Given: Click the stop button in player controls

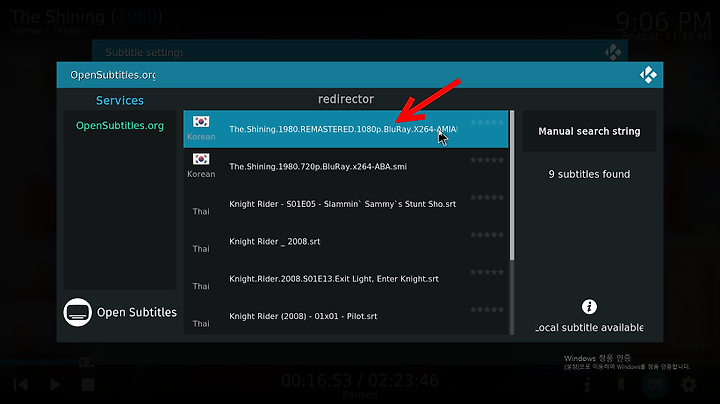Looking at the screenshot, I should coord(88,385).
